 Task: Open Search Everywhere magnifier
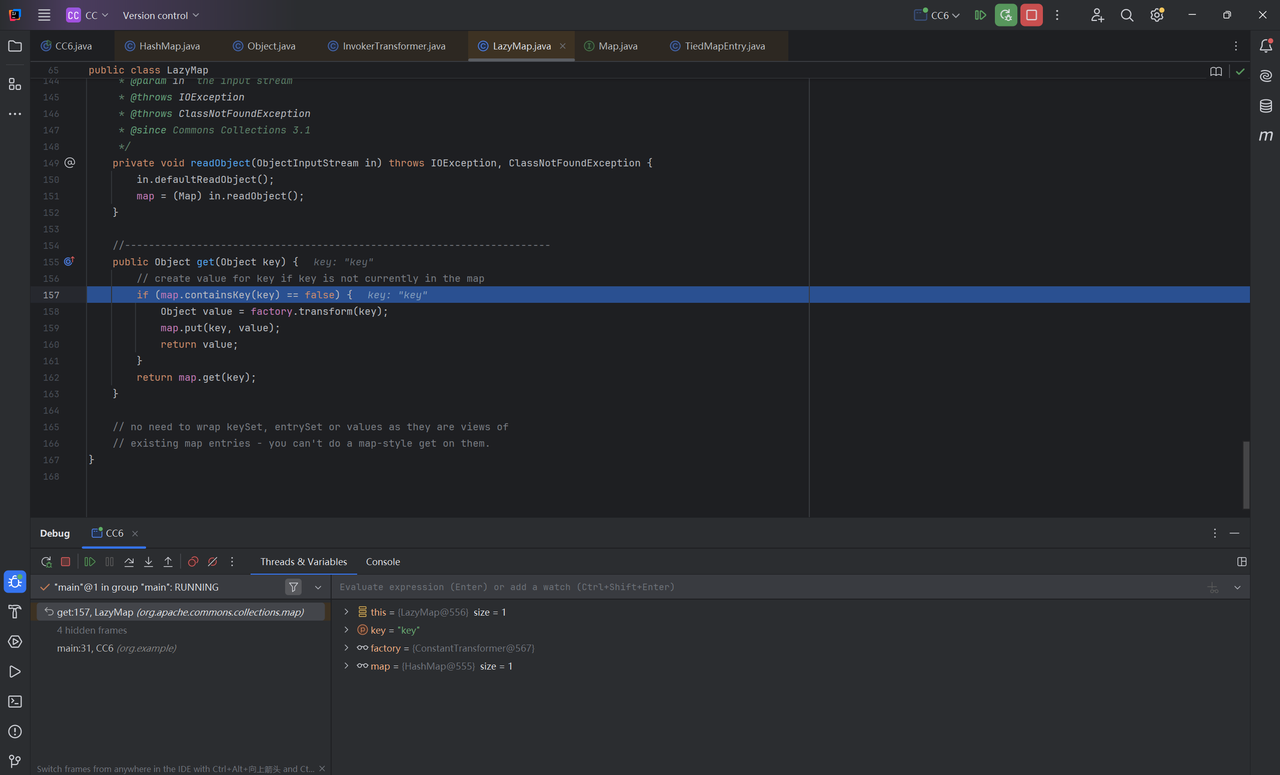click(1127, 15)
